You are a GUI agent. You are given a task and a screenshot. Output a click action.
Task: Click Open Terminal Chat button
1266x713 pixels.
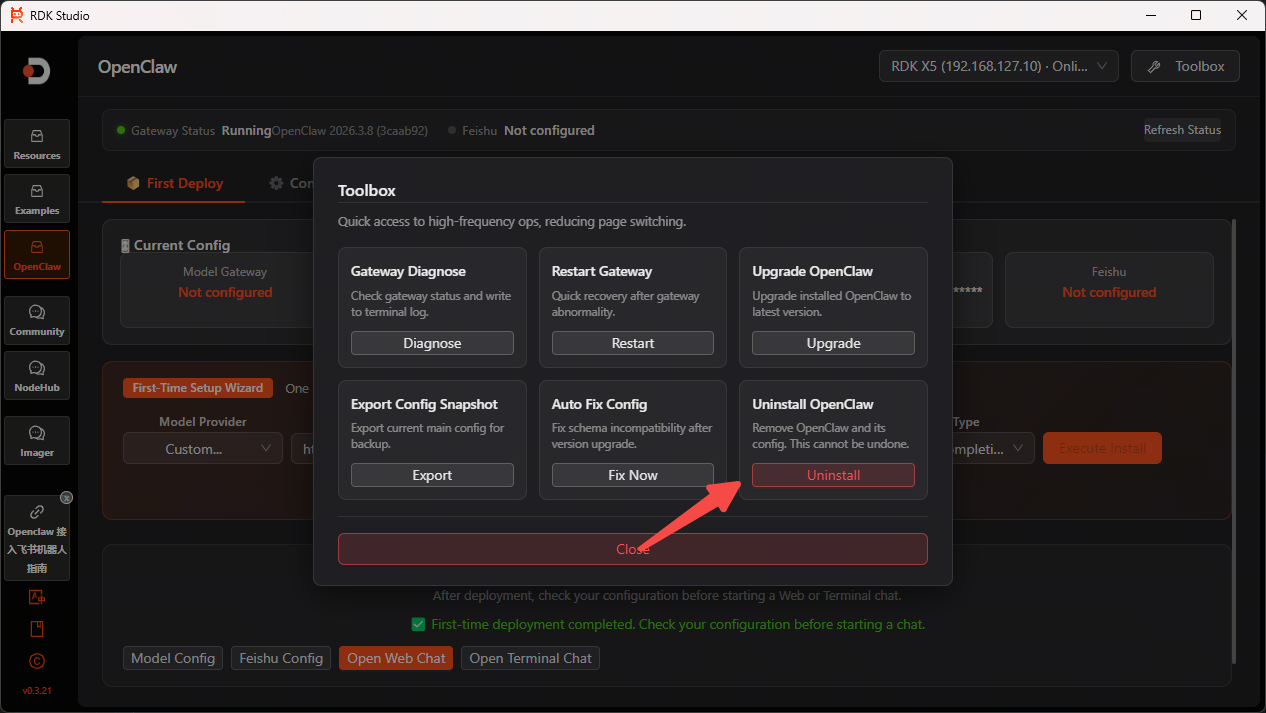pyautogui.click(x=530, y=658)
